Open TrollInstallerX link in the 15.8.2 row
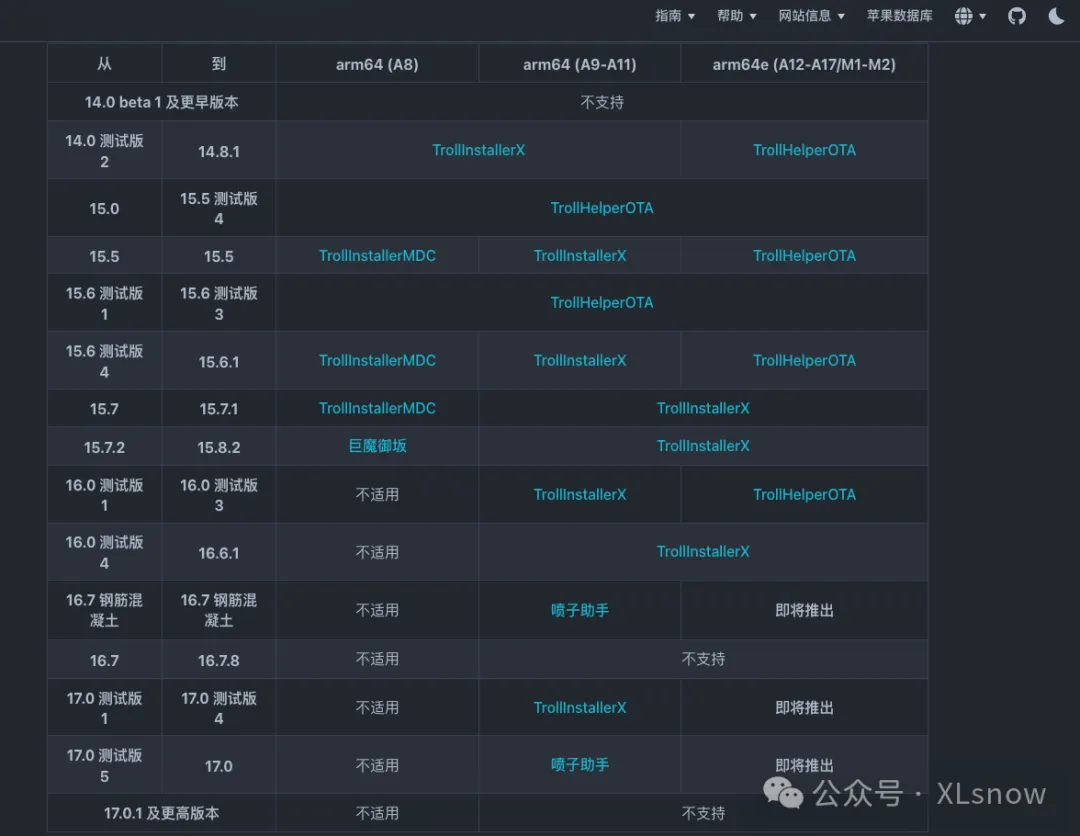Viewport: 1080px width, 836px height. click(x=703, y=446)
